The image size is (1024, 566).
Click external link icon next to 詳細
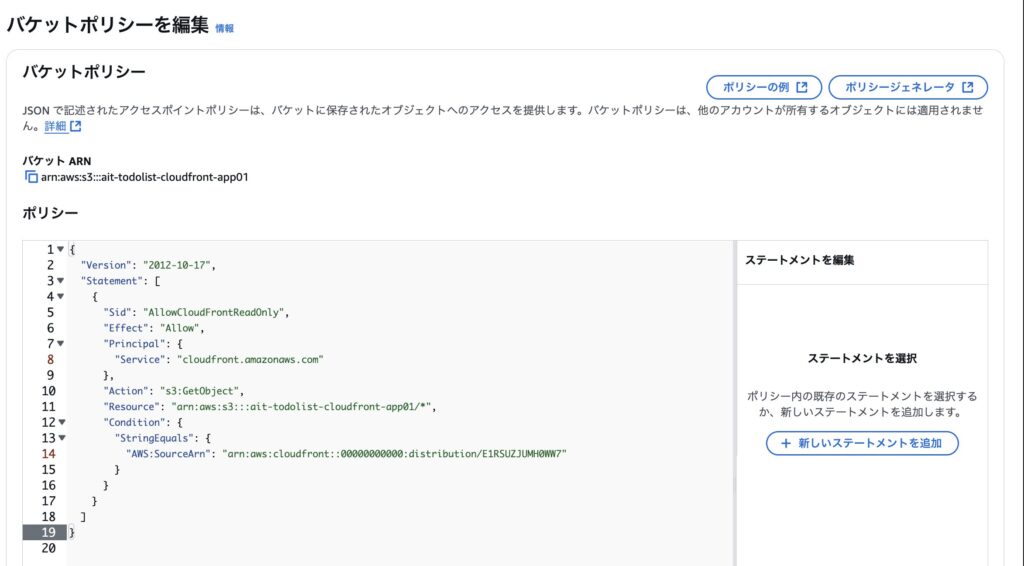[x=76, y=126]
